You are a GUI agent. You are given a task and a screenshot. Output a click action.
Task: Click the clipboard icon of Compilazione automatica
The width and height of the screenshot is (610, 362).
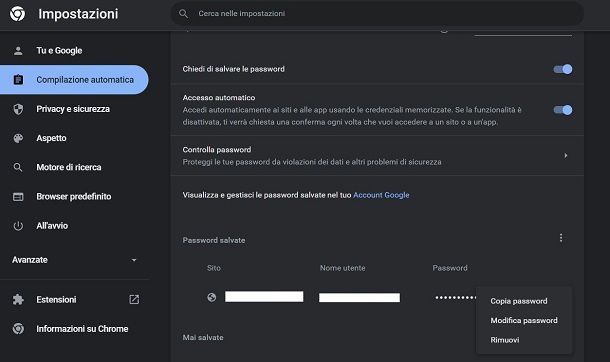(x=18, y=80)
